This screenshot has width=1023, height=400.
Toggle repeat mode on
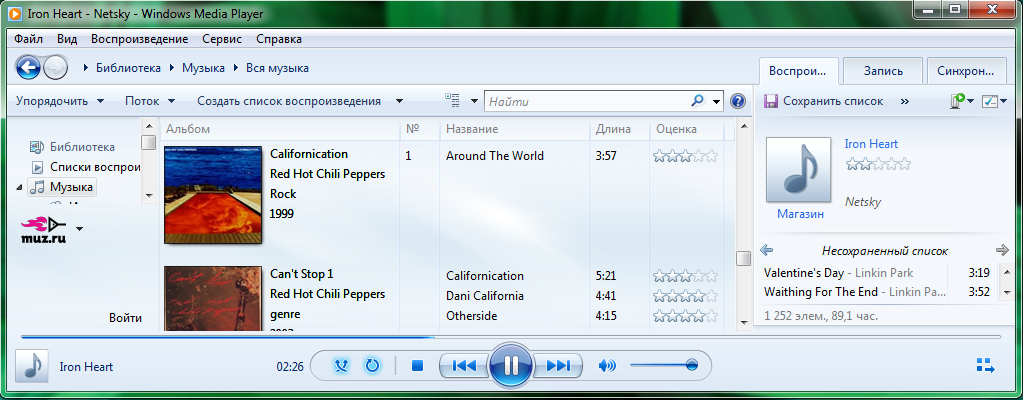372,365
